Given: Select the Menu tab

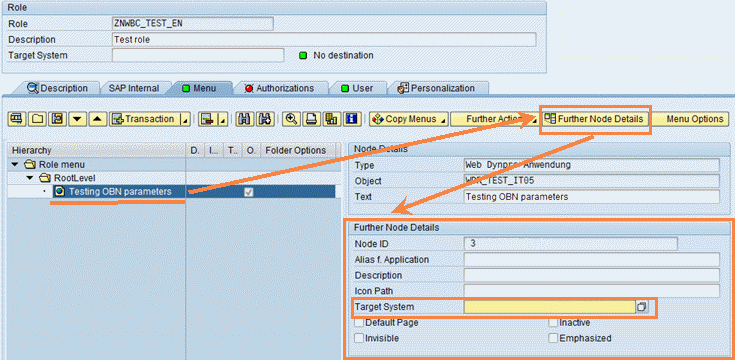Looking at the screenshot, I should click(x=201, y=88).
